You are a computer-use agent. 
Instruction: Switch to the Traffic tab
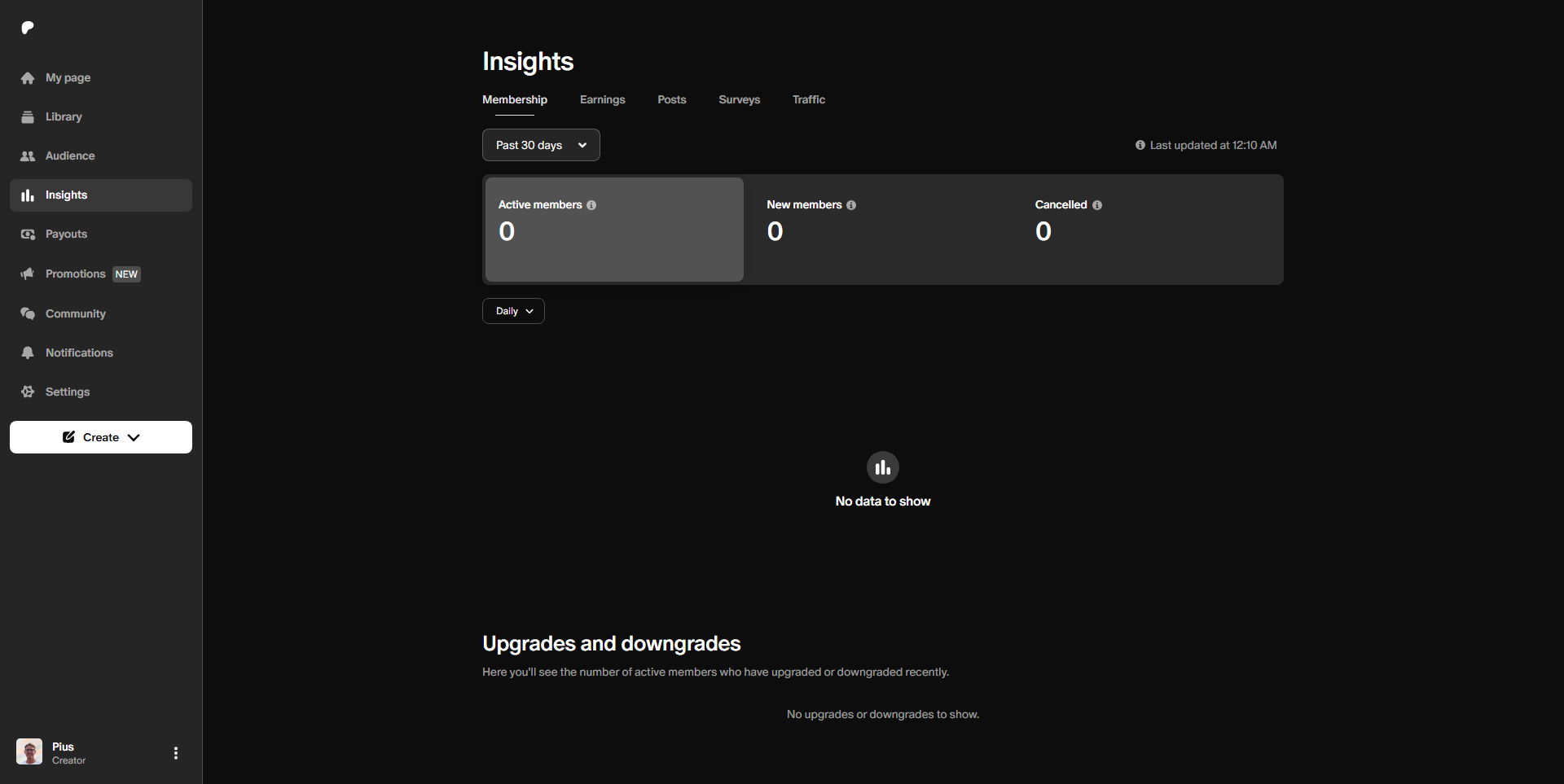tap(808, 99)
